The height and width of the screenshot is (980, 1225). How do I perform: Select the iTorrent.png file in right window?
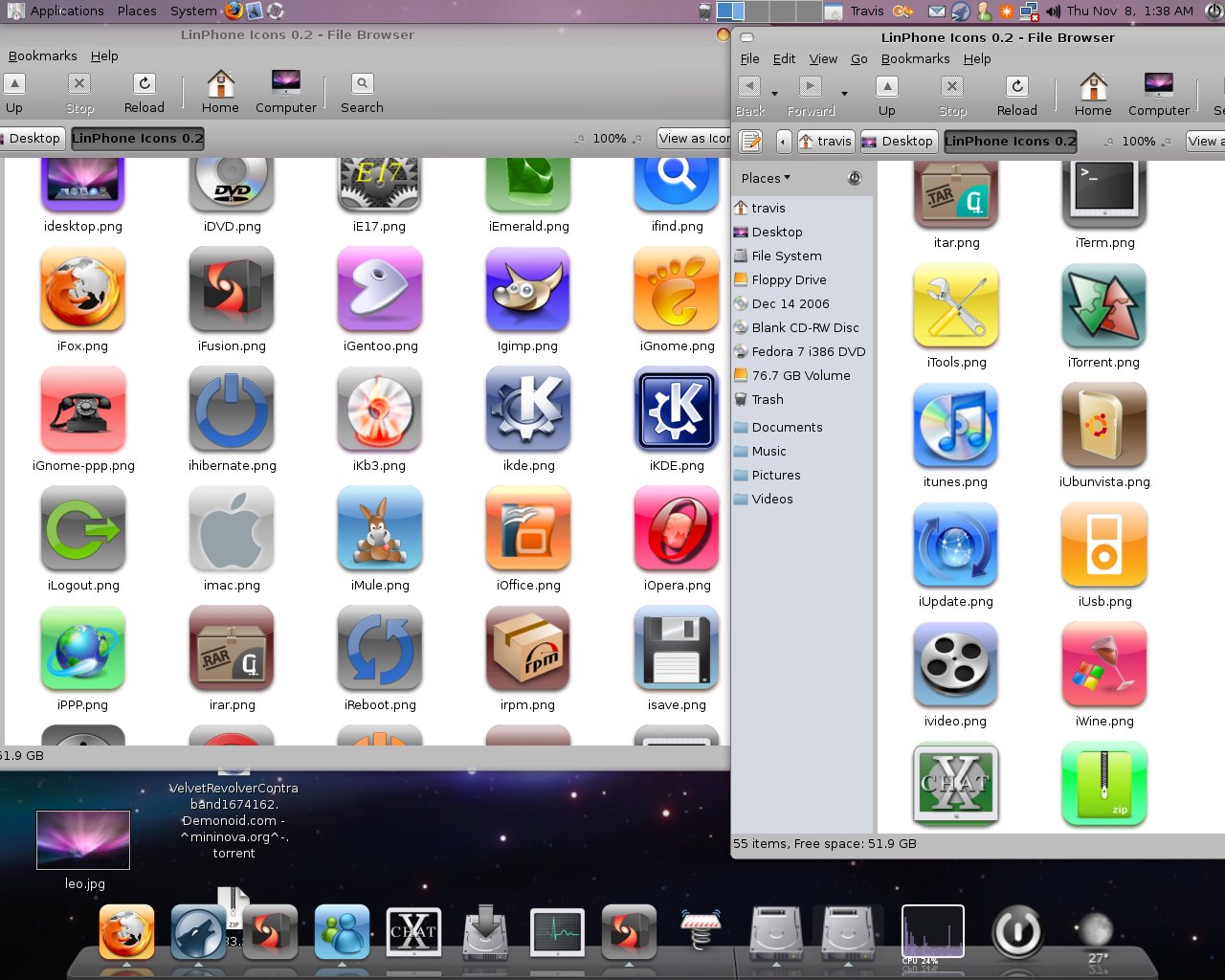1104,306
